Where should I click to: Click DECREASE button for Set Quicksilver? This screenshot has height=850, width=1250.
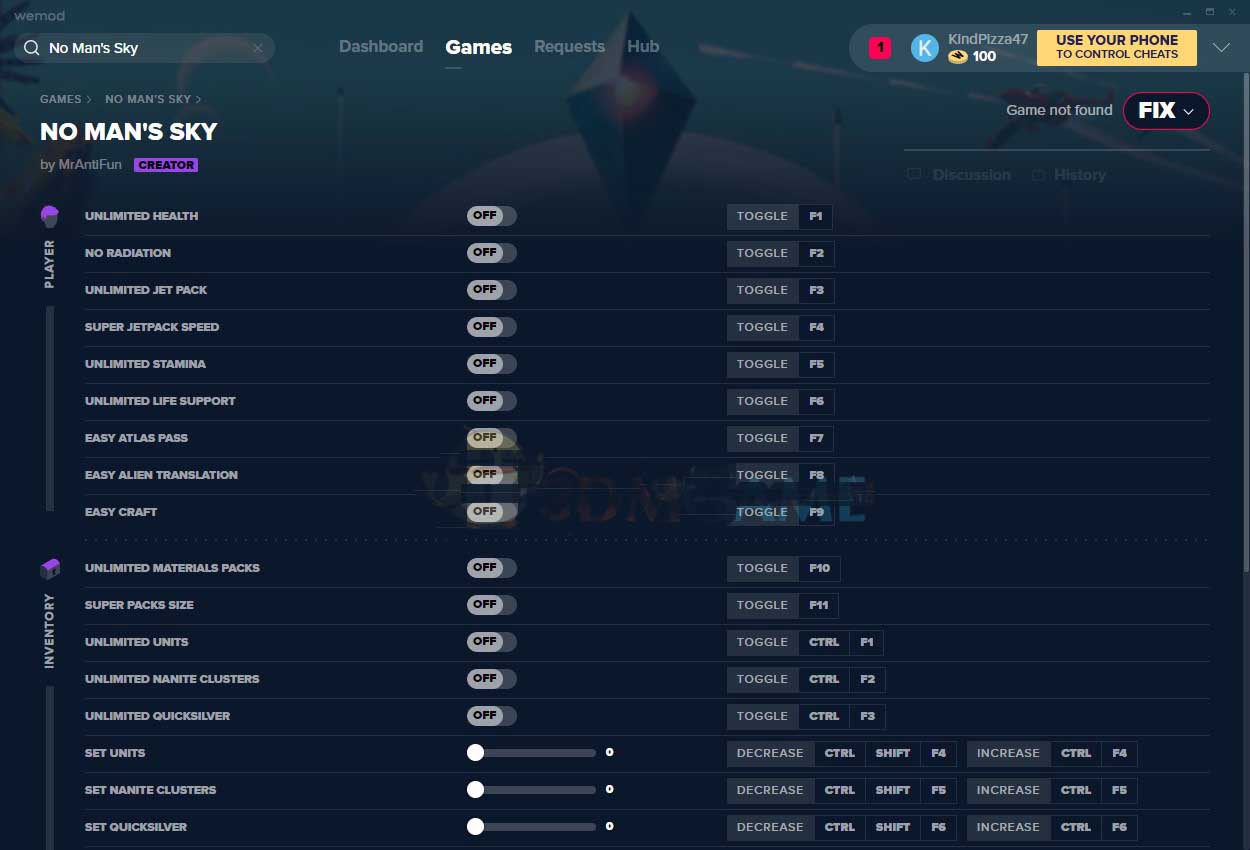(x=770, y=827)
